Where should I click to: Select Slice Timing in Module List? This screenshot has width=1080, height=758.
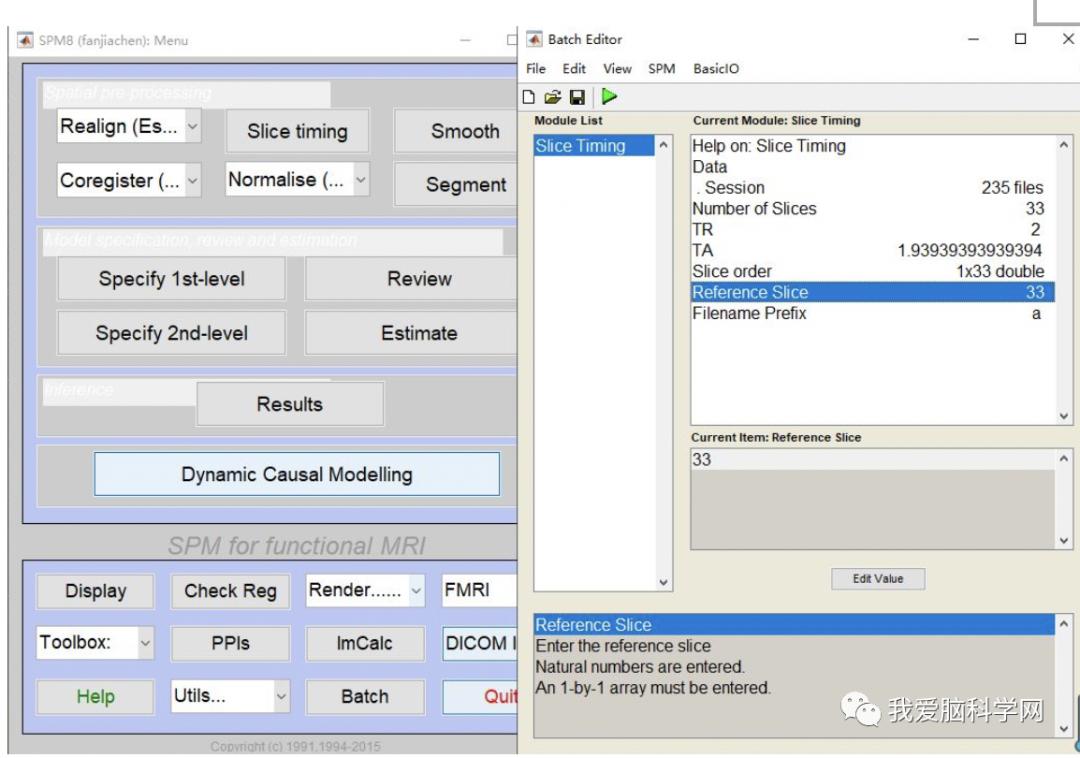click(594, 146)
